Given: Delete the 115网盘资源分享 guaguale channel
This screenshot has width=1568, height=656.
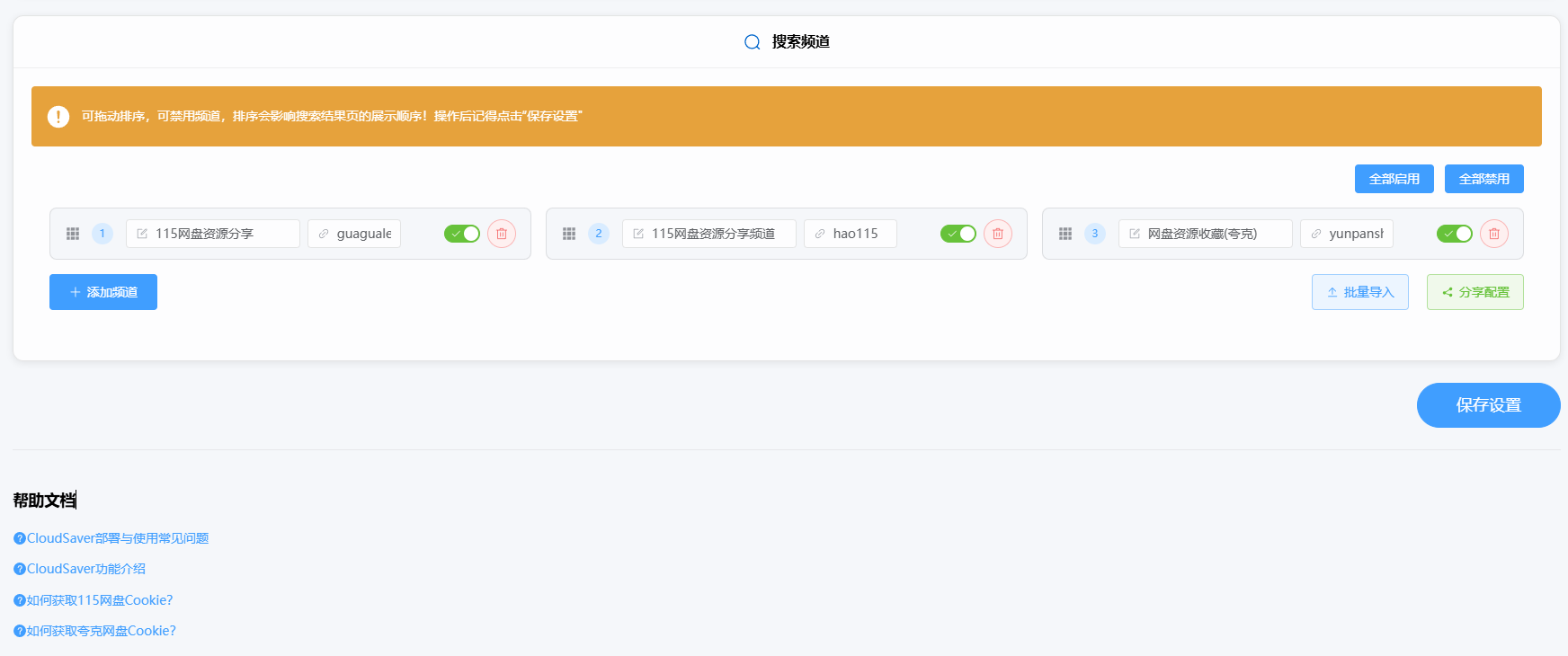Looking at the screenshot, I should tap(502, 234).
